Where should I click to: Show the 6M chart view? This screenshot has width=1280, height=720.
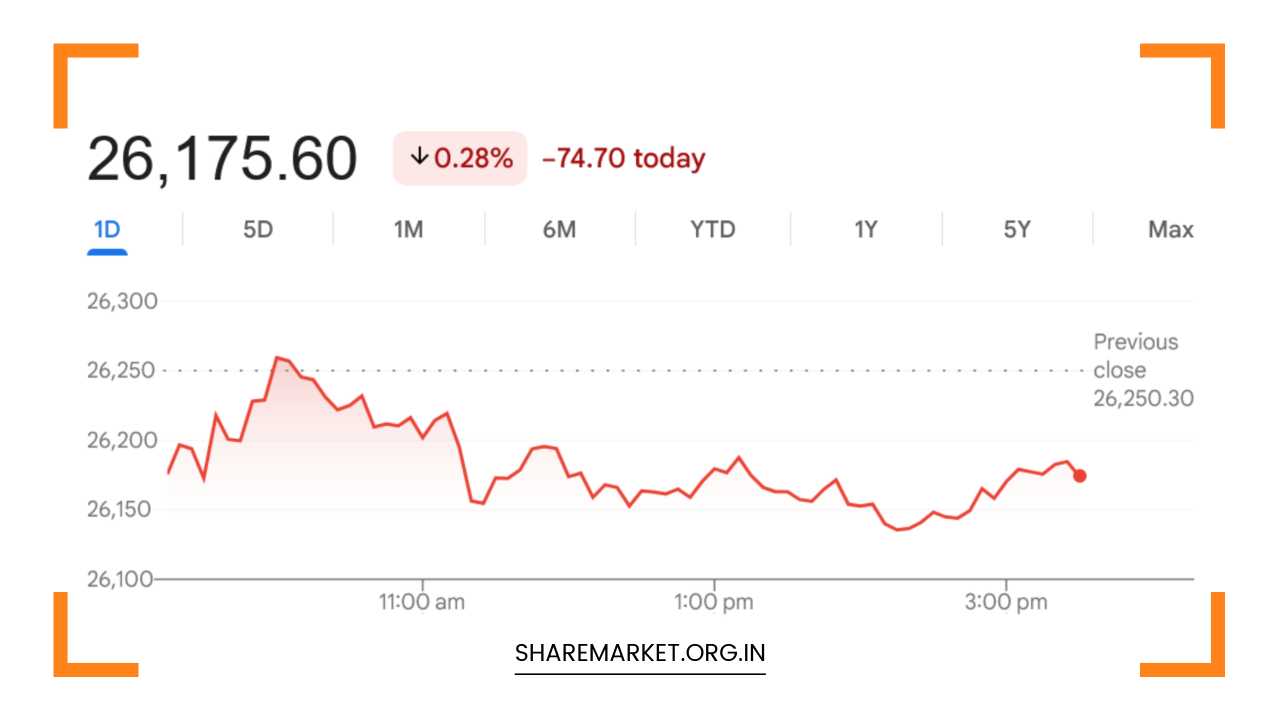tap(559, 230)
